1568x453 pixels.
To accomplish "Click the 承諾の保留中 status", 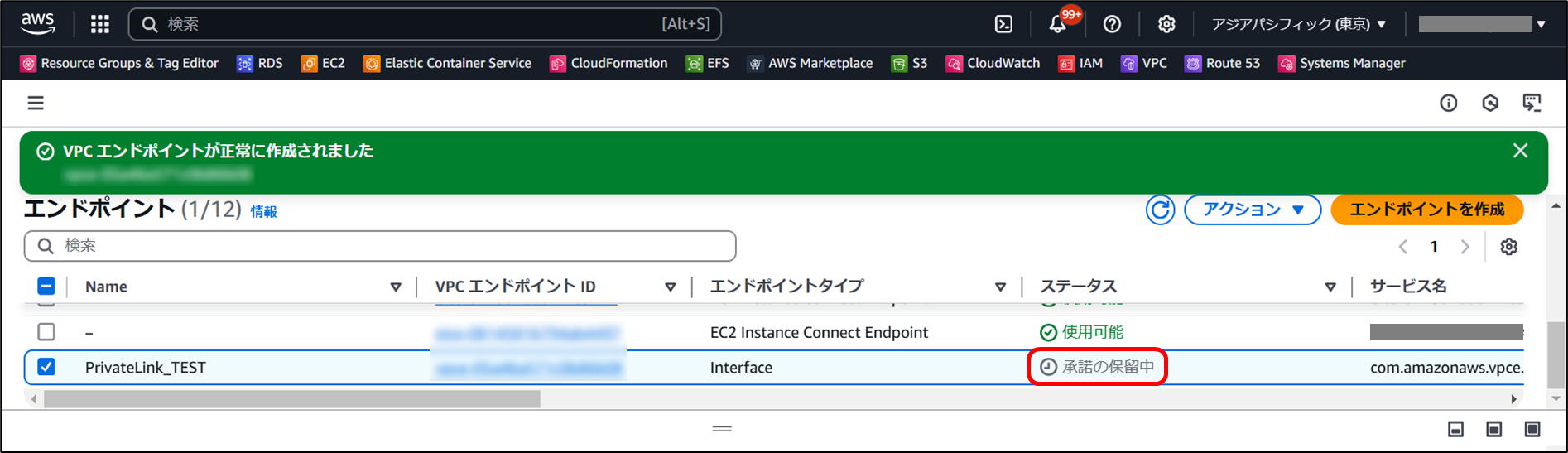I will pos(1097,367).
